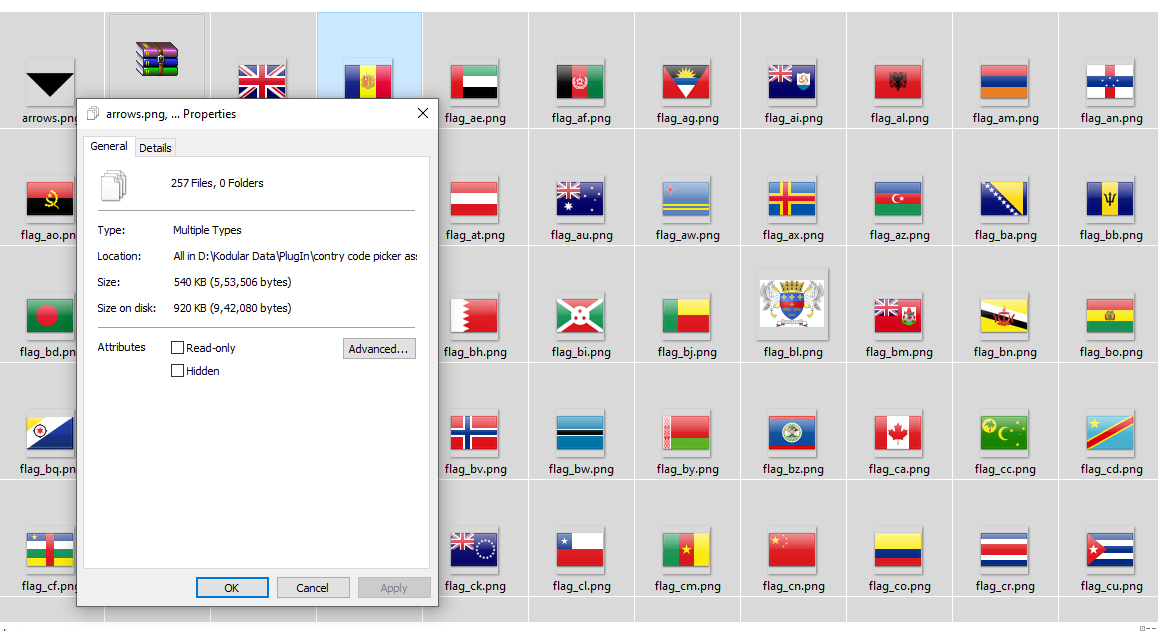Click the Apply button
The height and width of the screenshot is (631, 1158).
[x=394, y=587]
